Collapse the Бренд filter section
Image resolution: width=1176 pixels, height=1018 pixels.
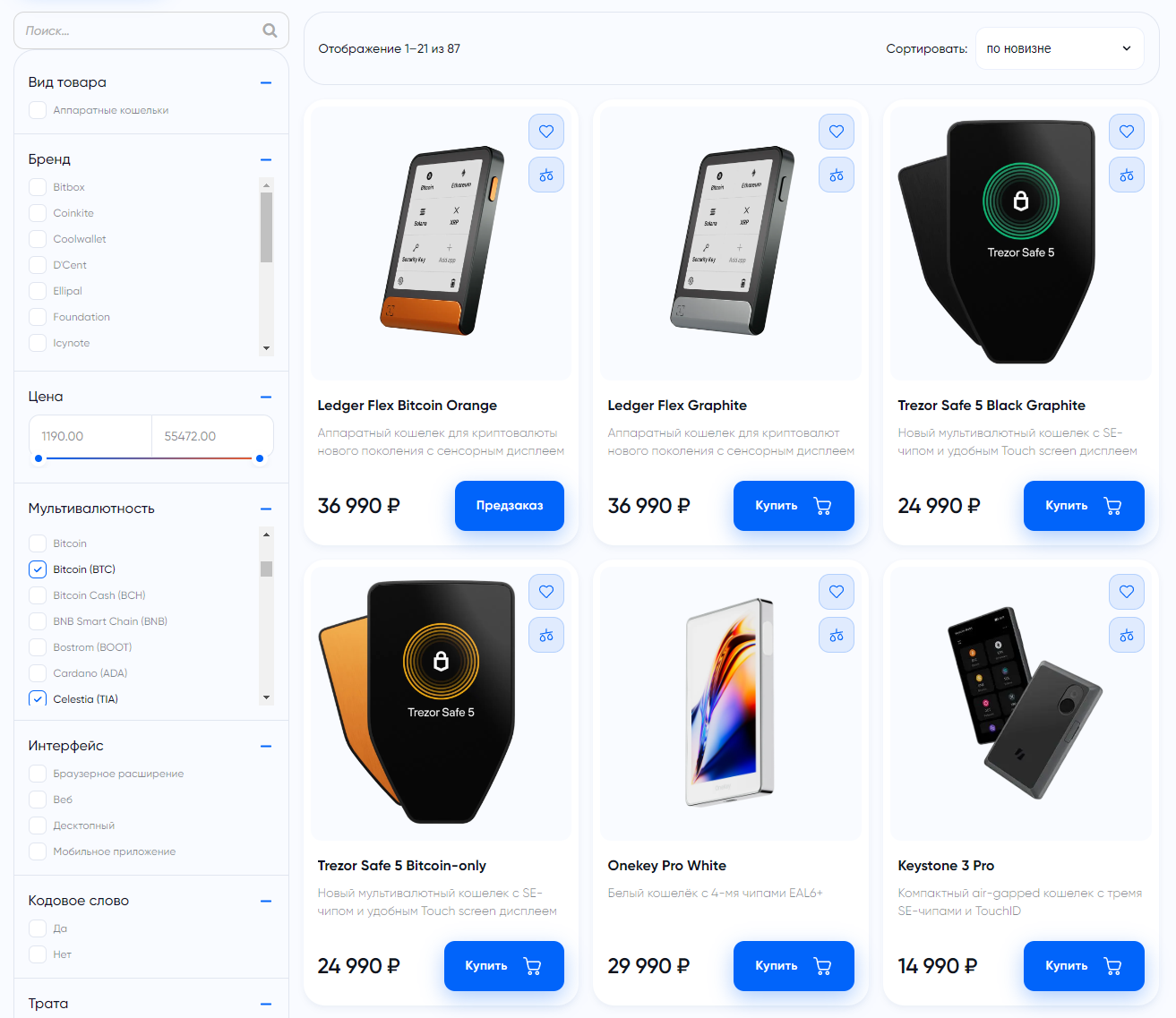click(266, 159)
